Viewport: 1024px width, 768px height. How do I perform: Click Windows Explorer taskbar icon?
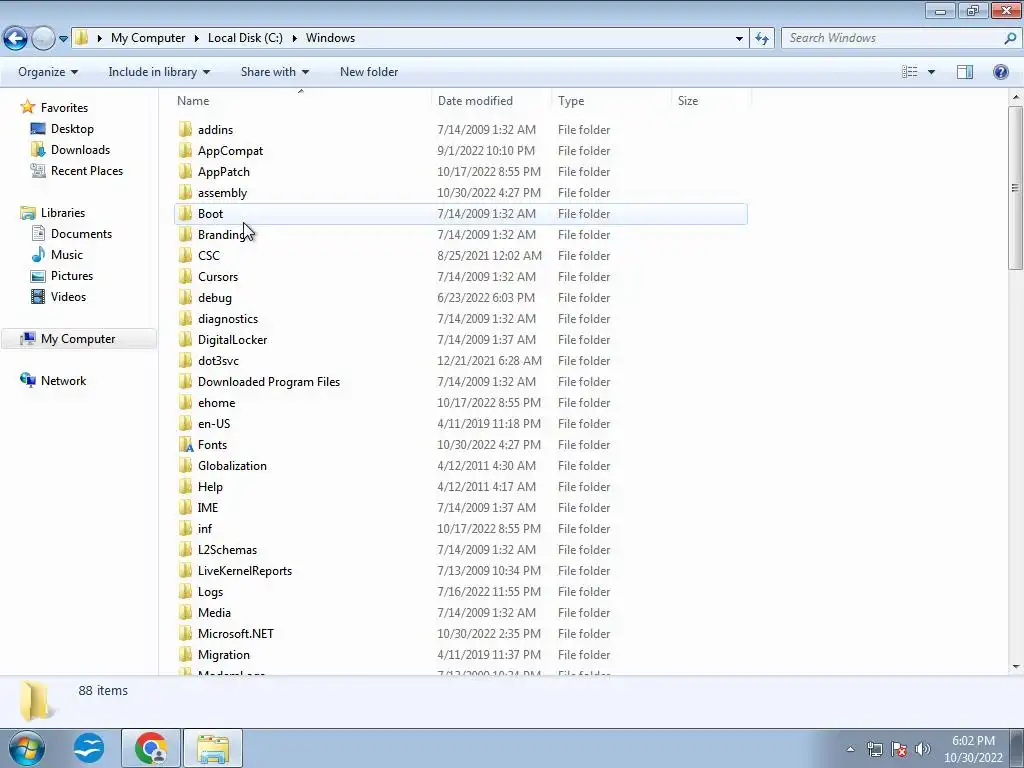pyautogui.click(x=213, y=748)
